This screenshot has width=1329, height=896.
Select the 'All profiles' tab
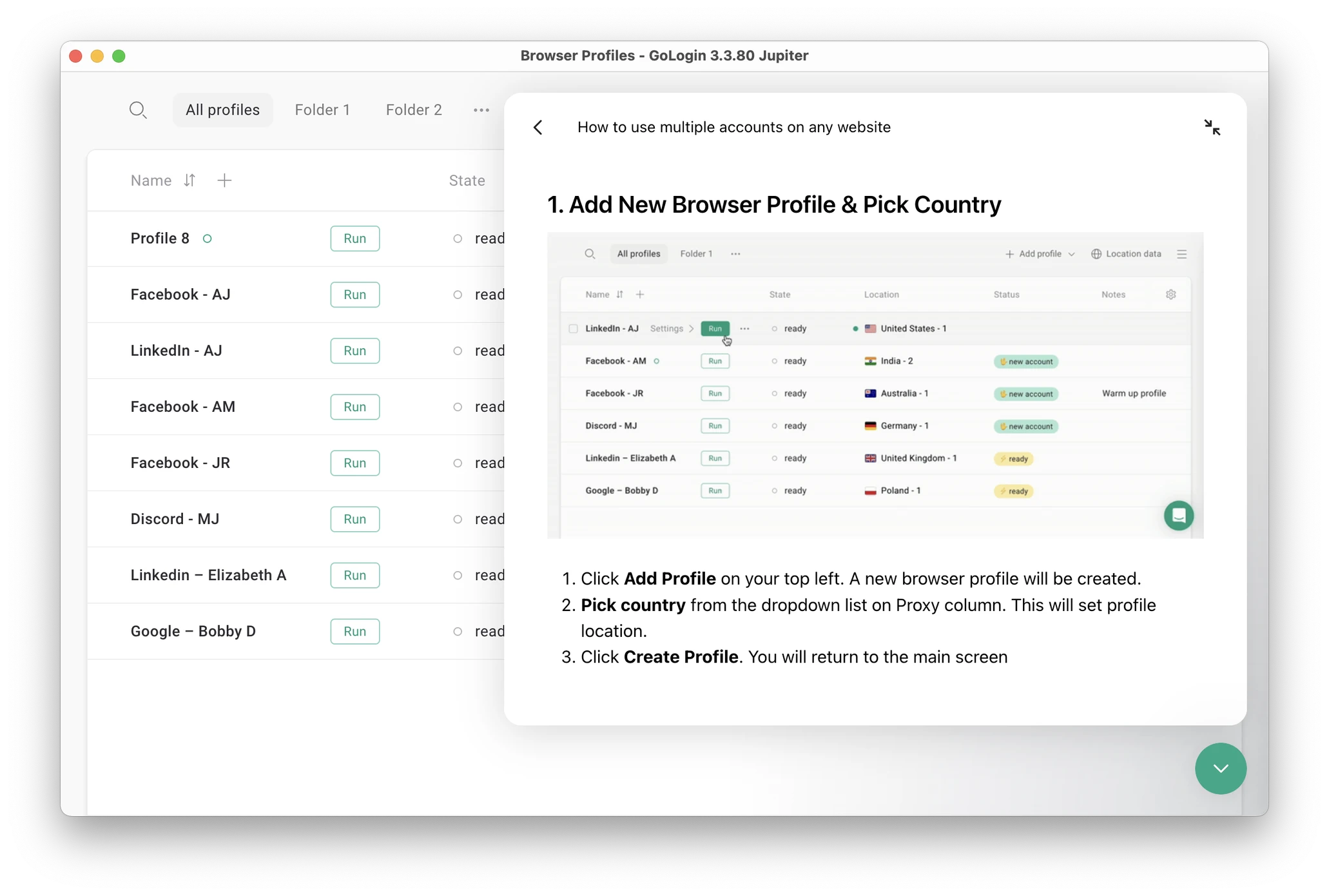[222, 109]
